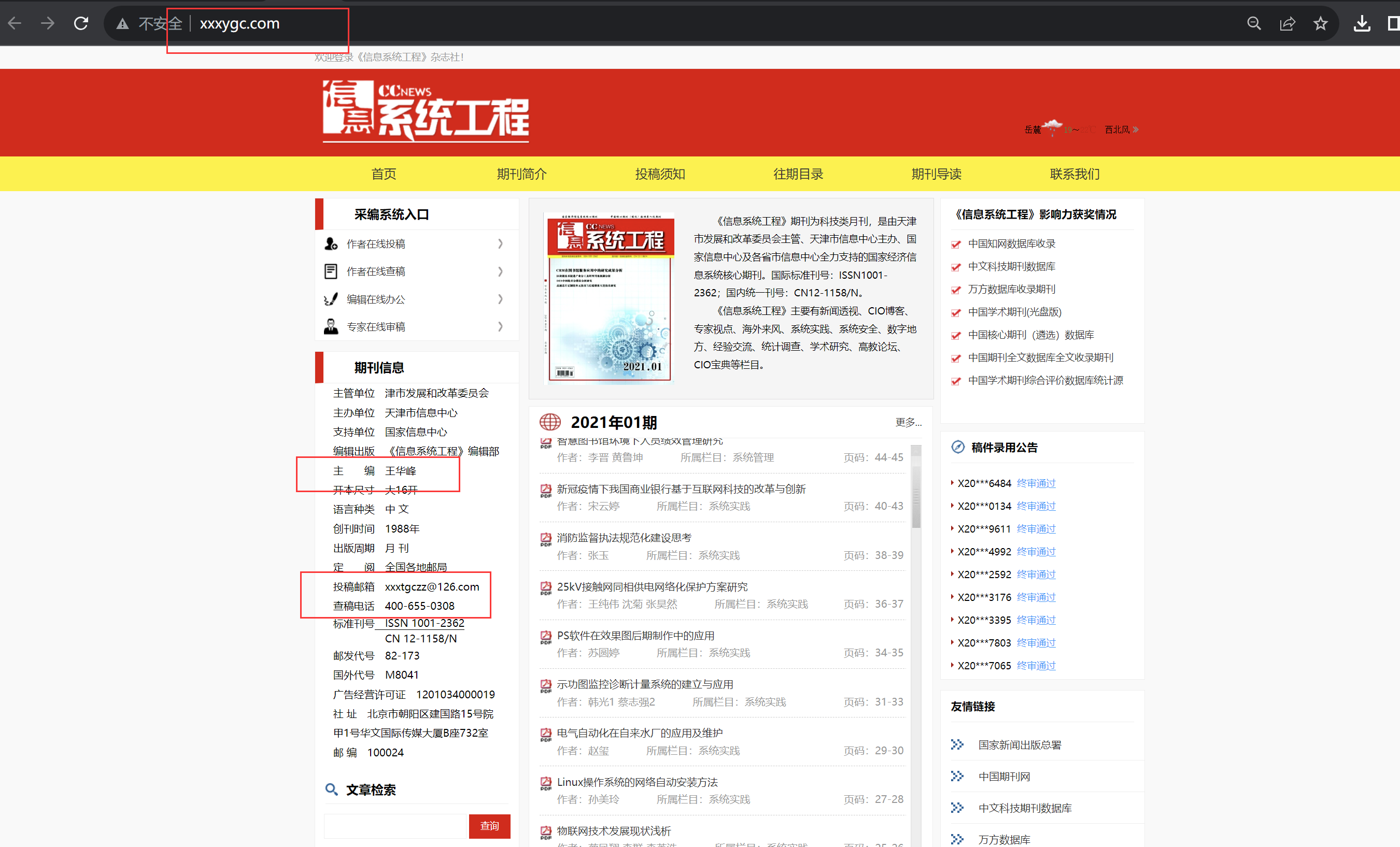
Task: Click the 更多... link for 2021年01期
Action: (908, 422)
